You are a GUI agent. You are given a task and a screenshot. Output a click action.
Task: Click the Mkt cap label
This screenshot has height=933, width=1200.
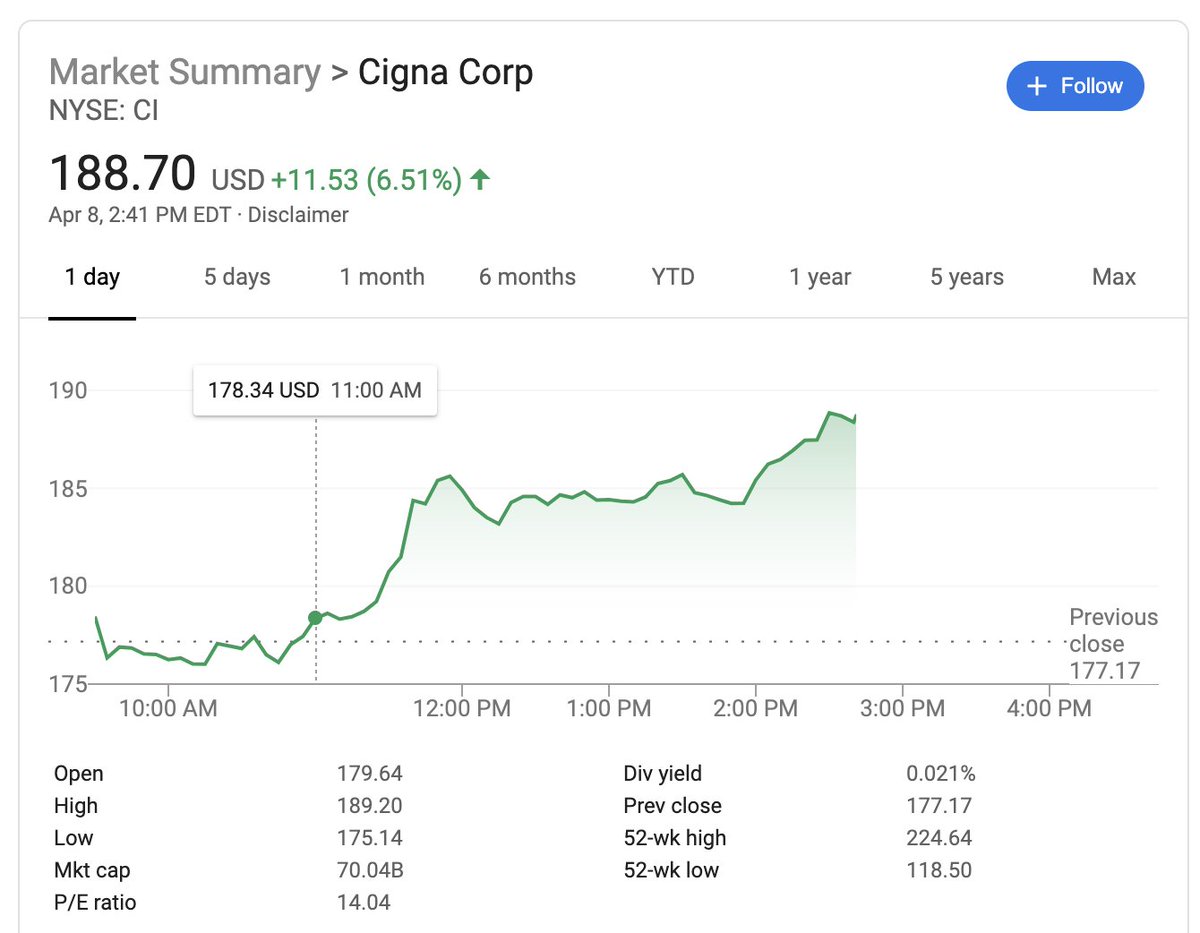pyautogui.click(x=92, y=870)
